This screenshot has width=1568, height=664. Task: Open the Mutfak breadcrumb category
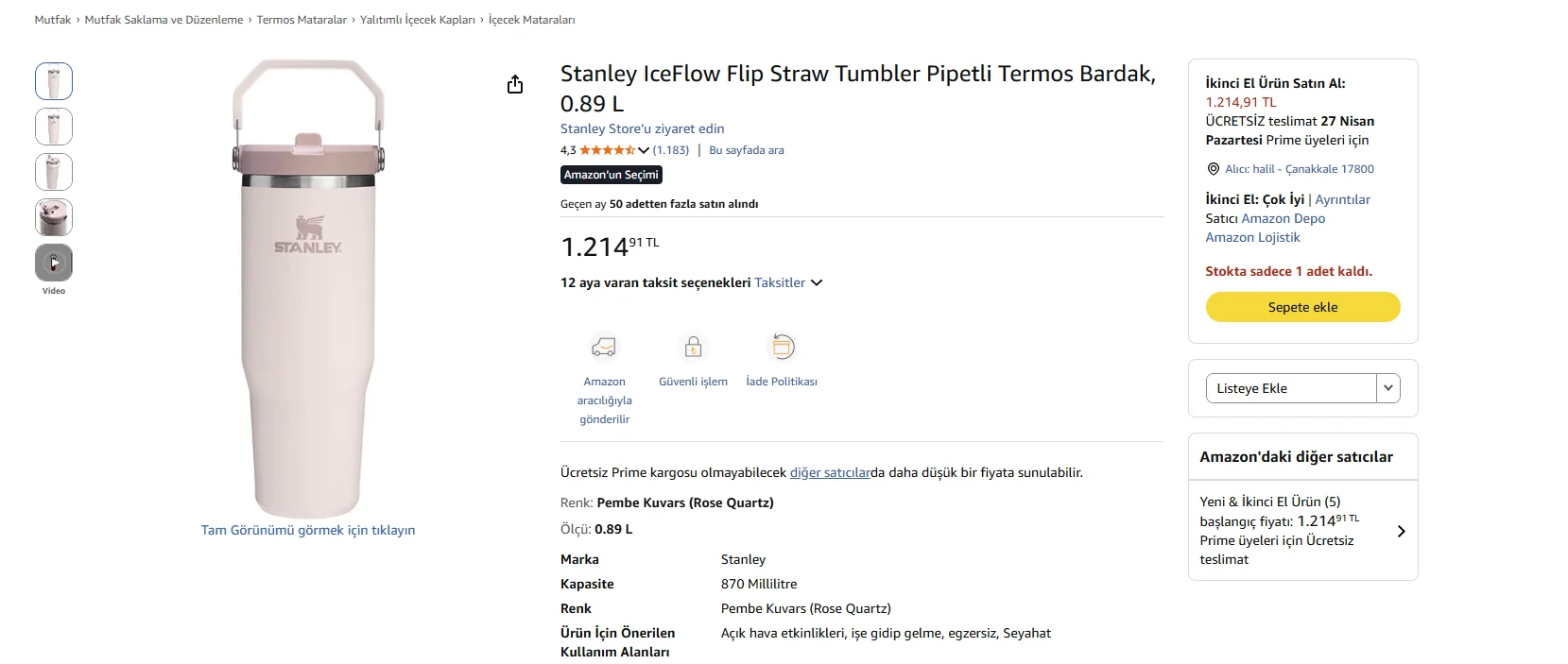coord(53,20)
